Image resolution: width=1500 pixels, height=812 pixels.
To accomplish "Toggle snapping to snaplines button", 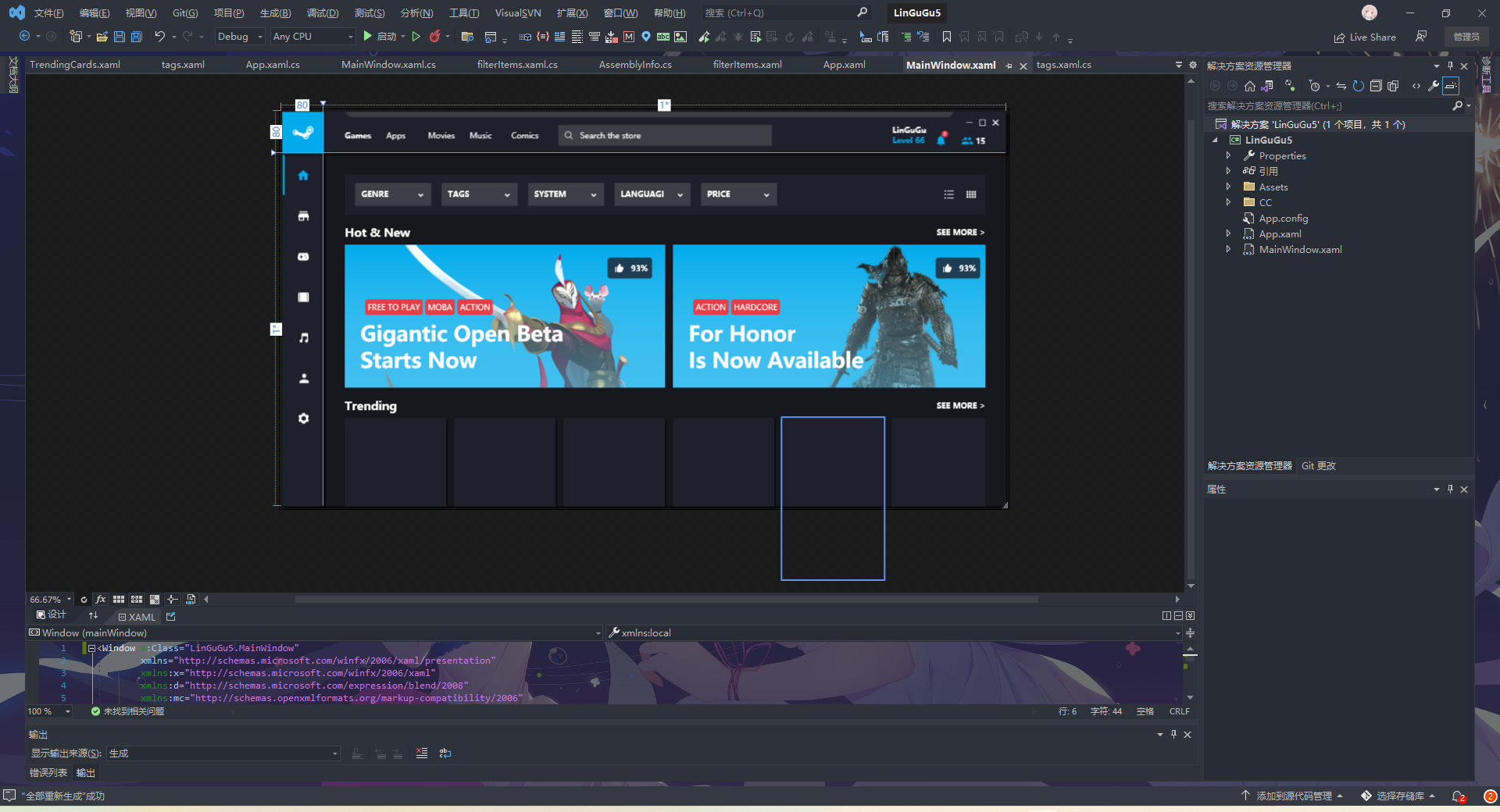I will pos(173,600).
